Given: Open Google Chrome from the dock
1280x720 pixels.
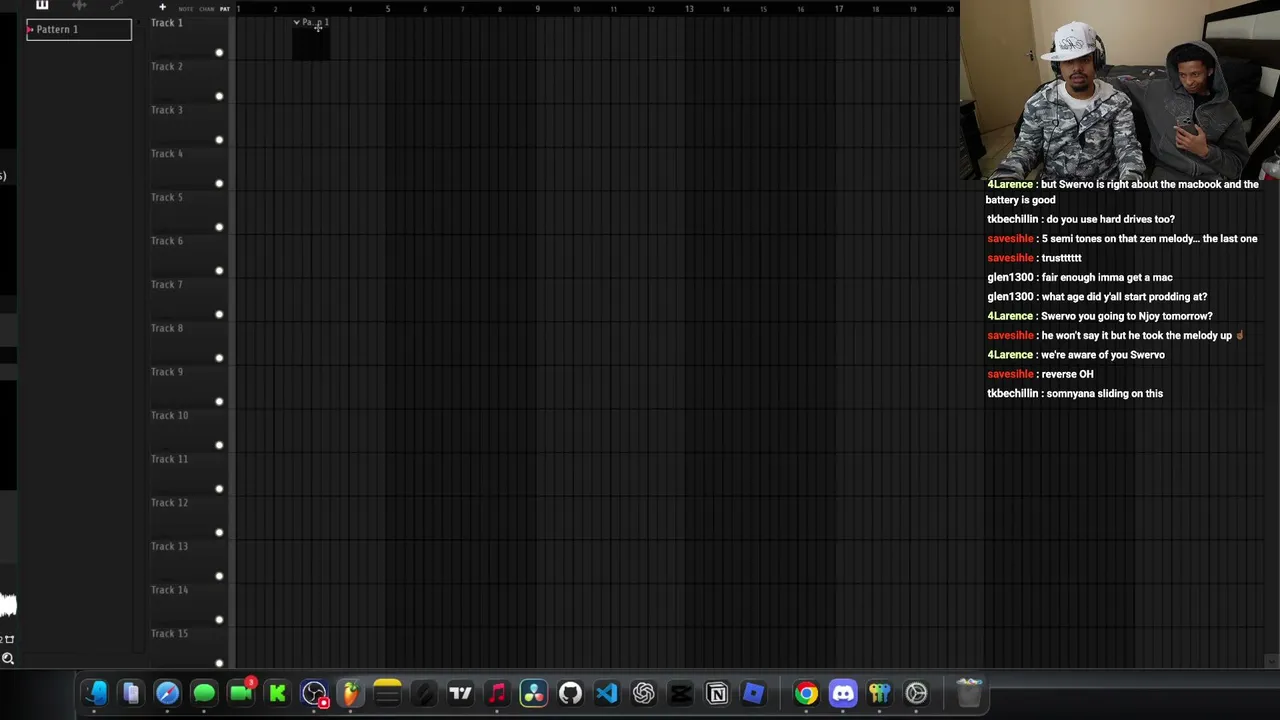Looking at the screenshot, I should tap(806, 693).
